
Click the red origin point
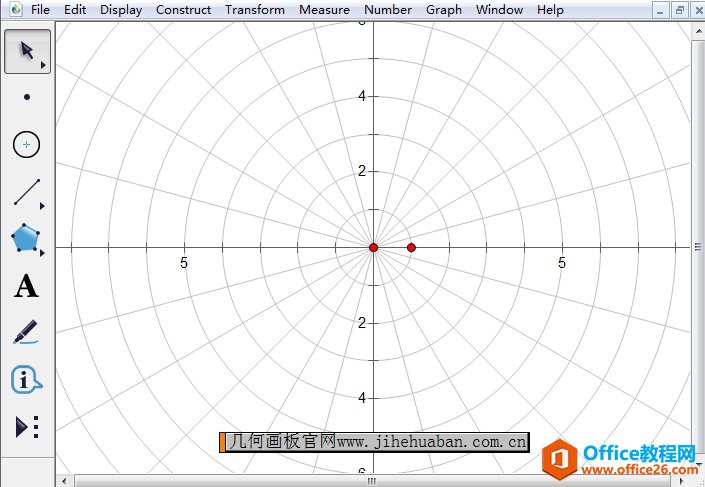(x=373, y=247)
